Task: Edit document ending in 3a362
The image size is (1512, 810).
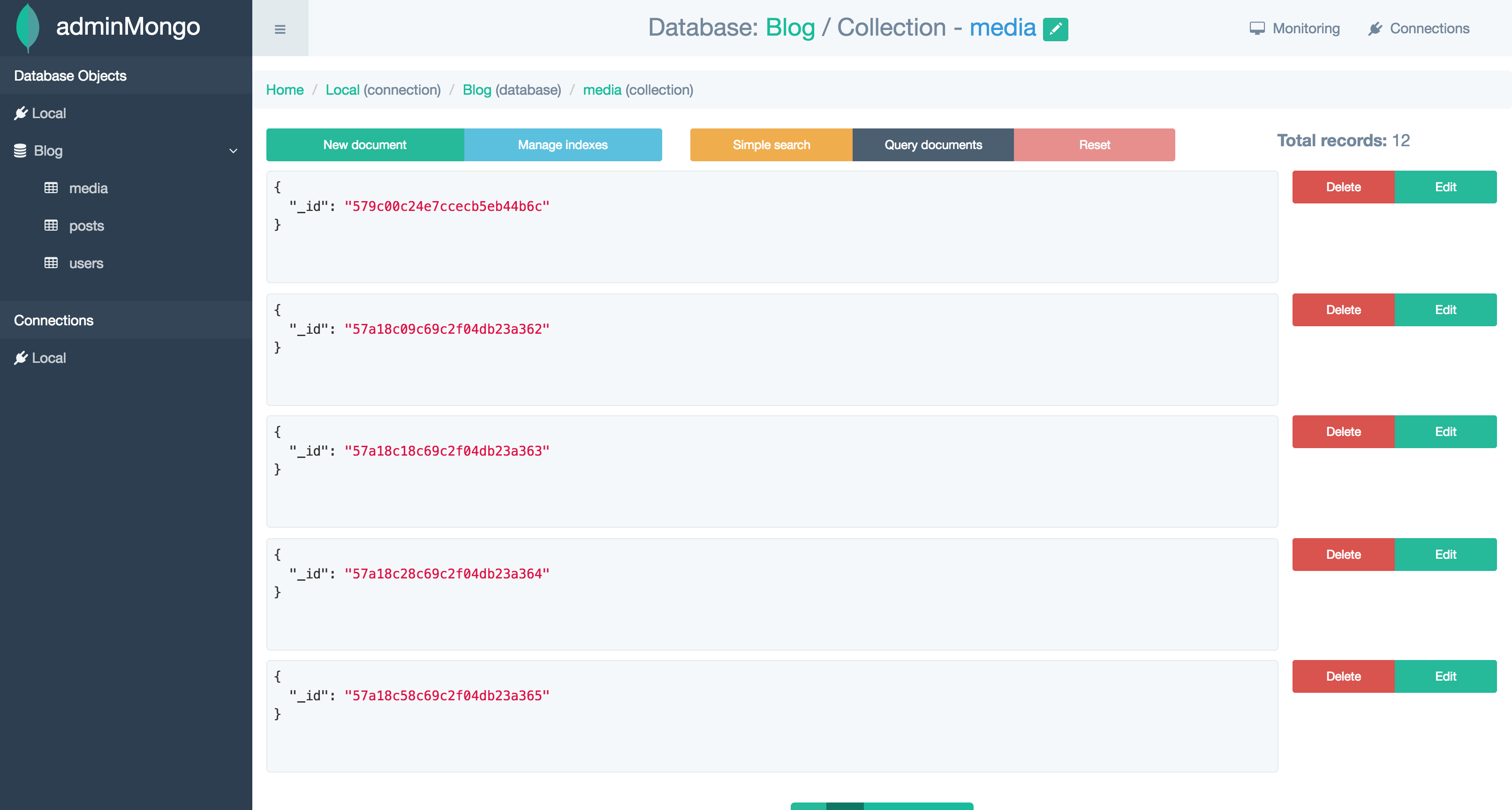Action: [1446, 310]
